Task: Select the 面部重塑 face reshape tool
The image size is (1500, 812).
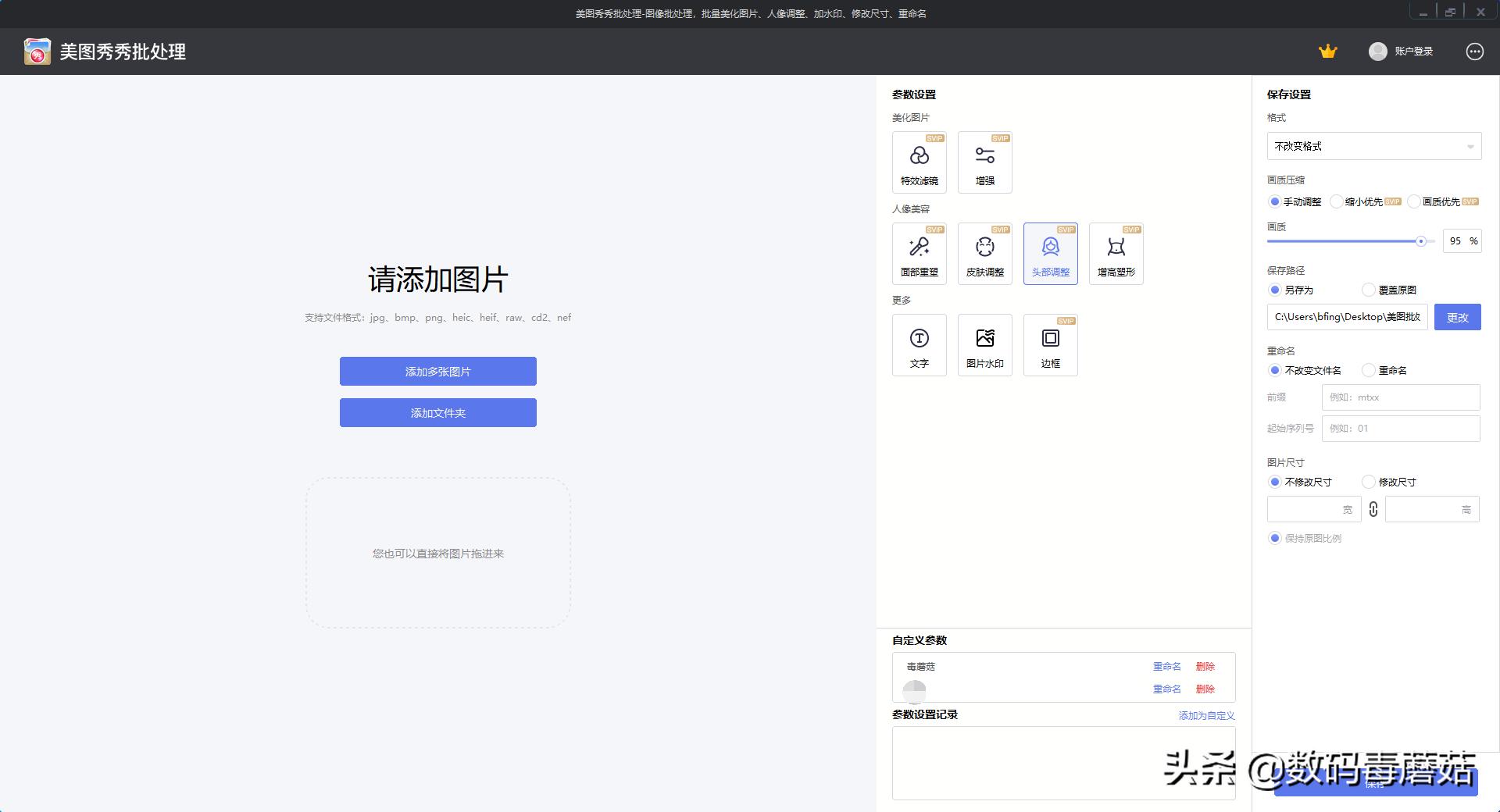Action: point(920,253)
